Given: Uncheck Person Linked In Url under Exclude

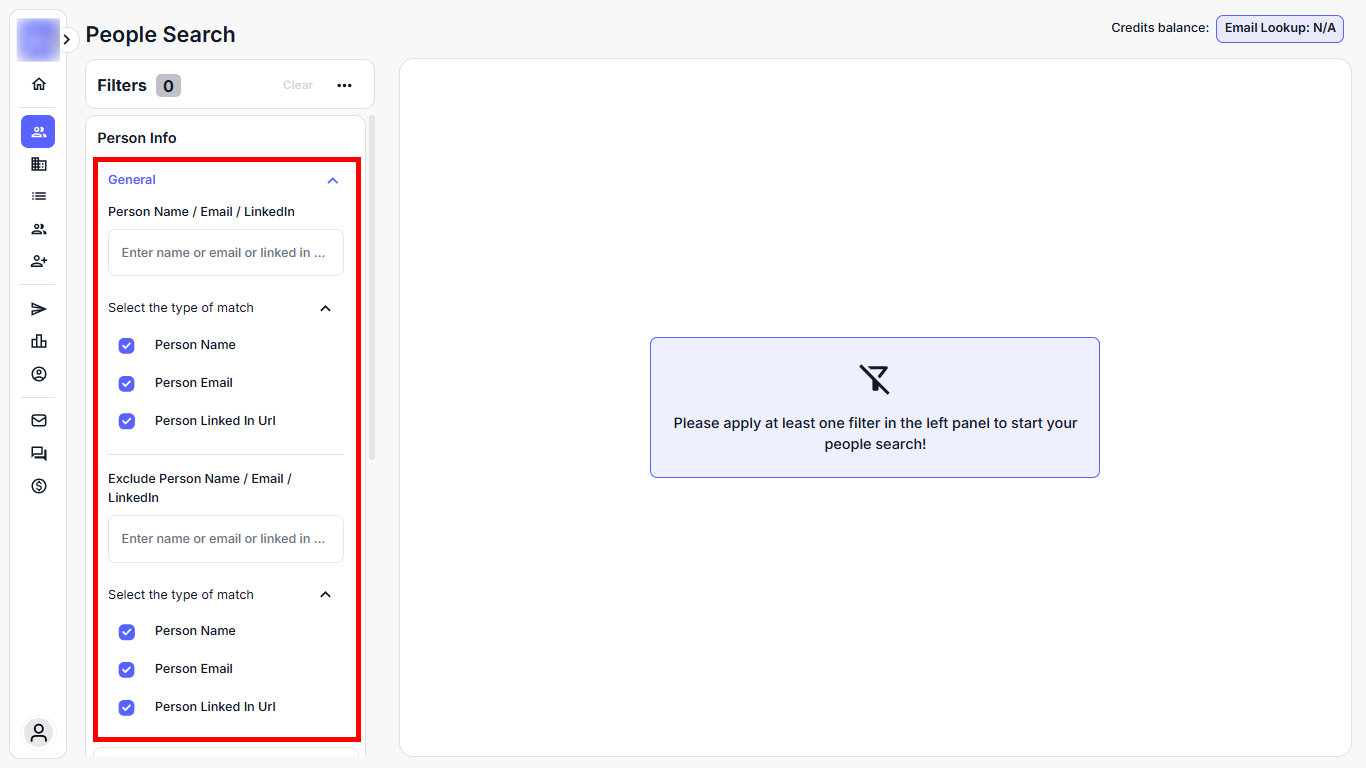Looking at the screenshot, I should [x=127, y=708].
